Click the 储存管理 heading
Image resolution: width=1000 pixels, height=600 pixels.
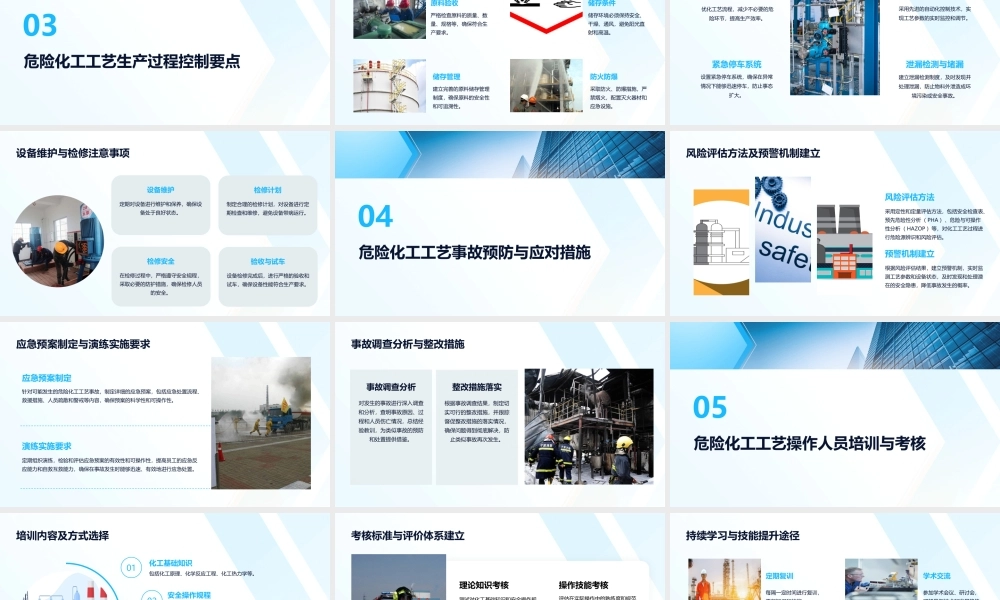pyautogui.click(x=446, y=77)
